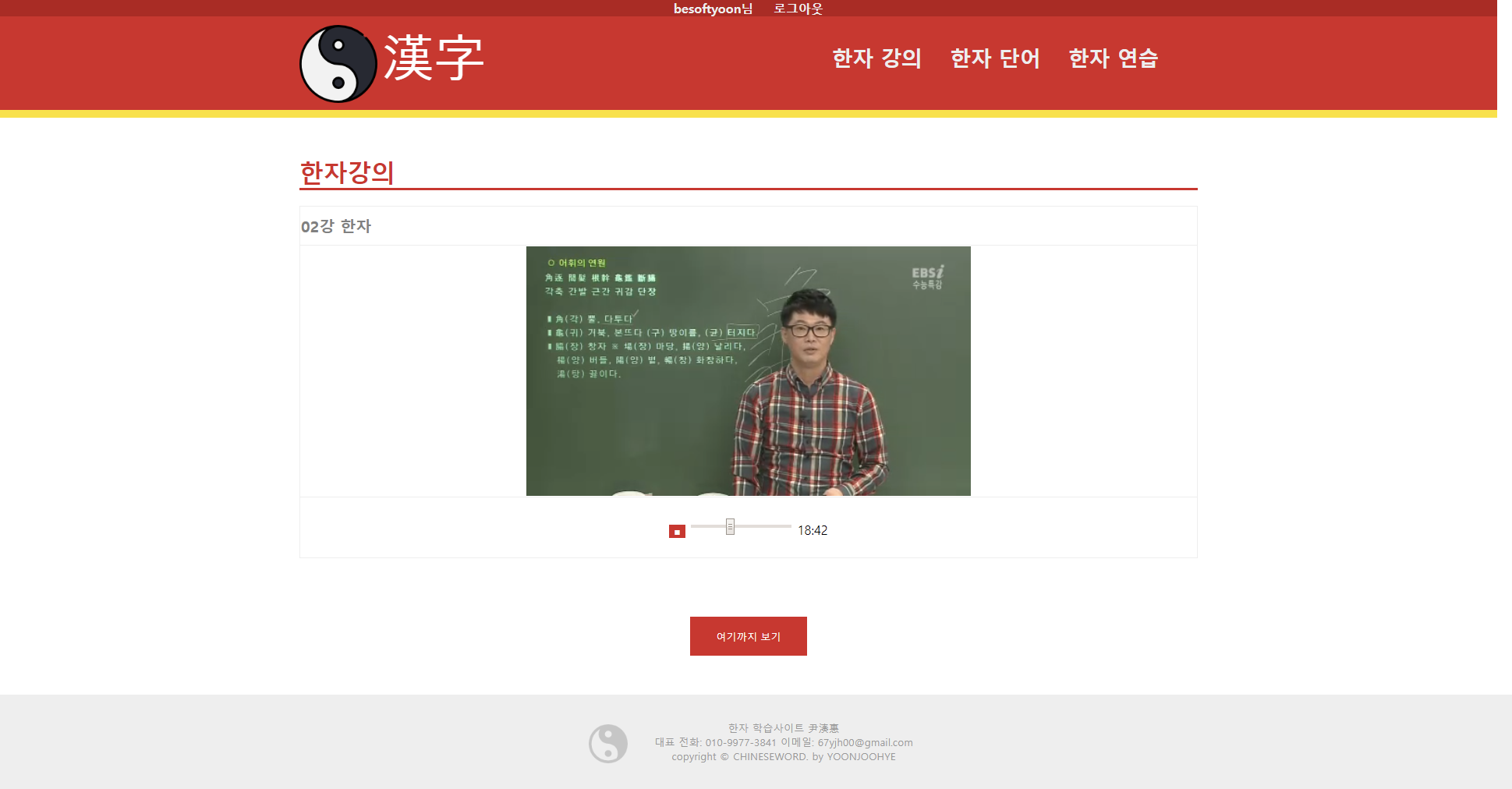Click the 漢字 site title

(x=432, y=60)
